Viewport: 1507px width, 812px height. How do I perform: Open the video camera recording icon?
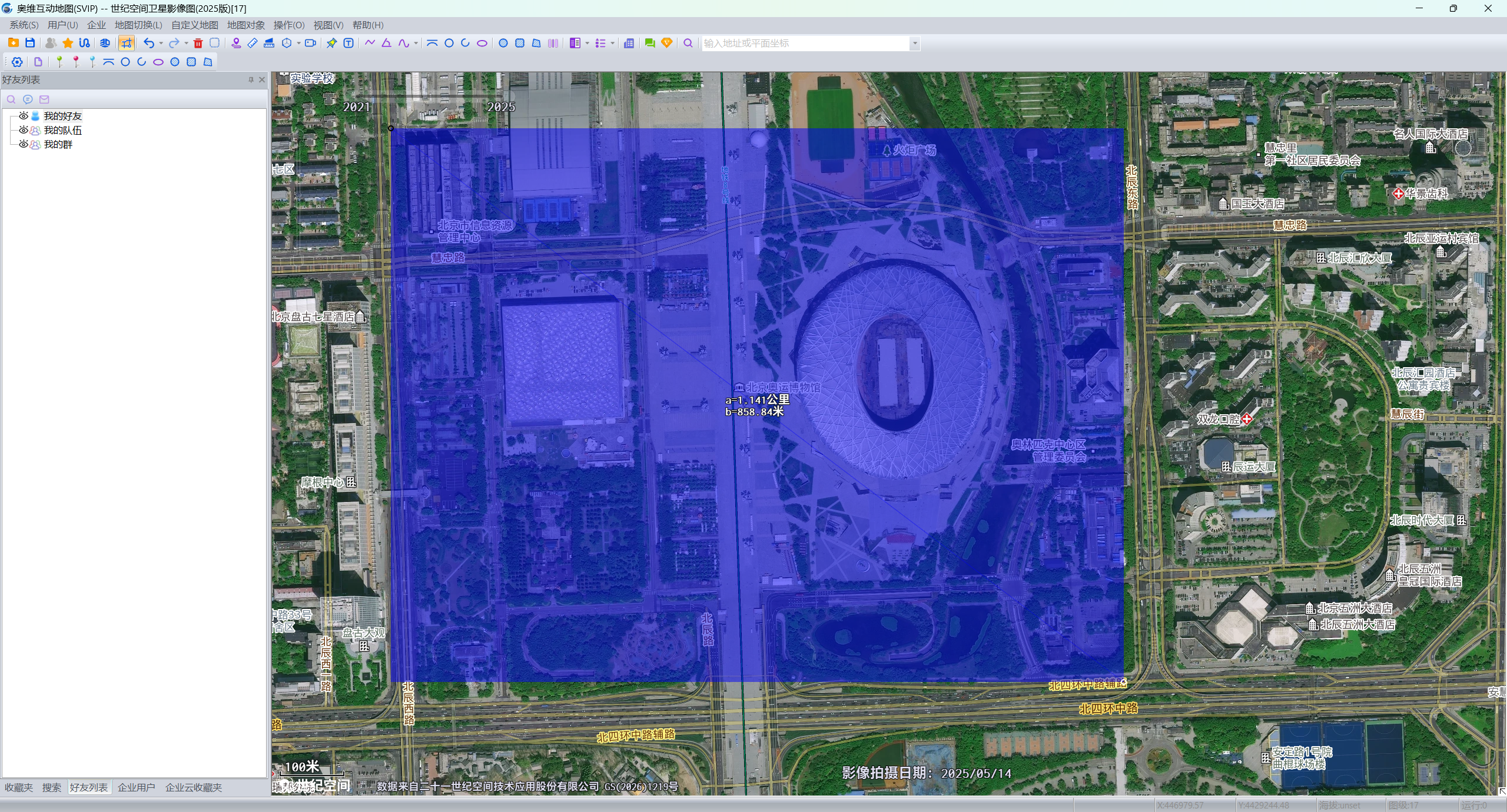[310, 43]
